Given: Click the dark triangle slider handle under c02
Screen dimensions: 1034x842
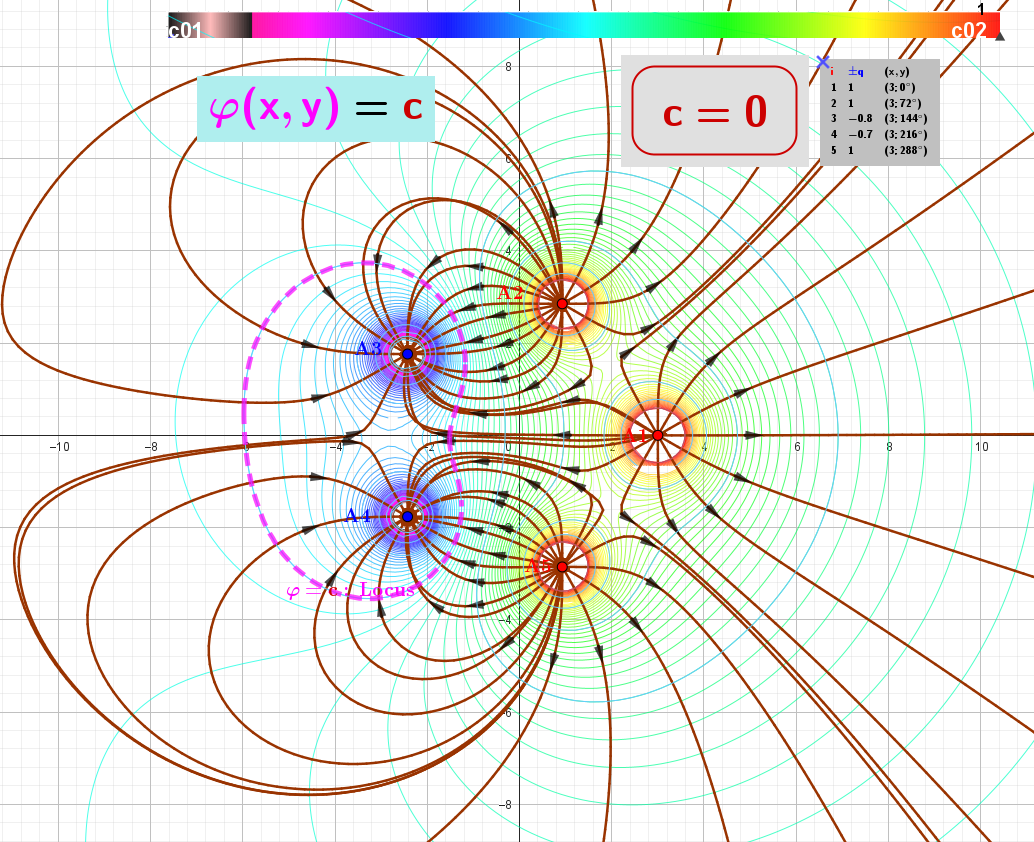Looking at the screenshot, I should (1000, 36).
